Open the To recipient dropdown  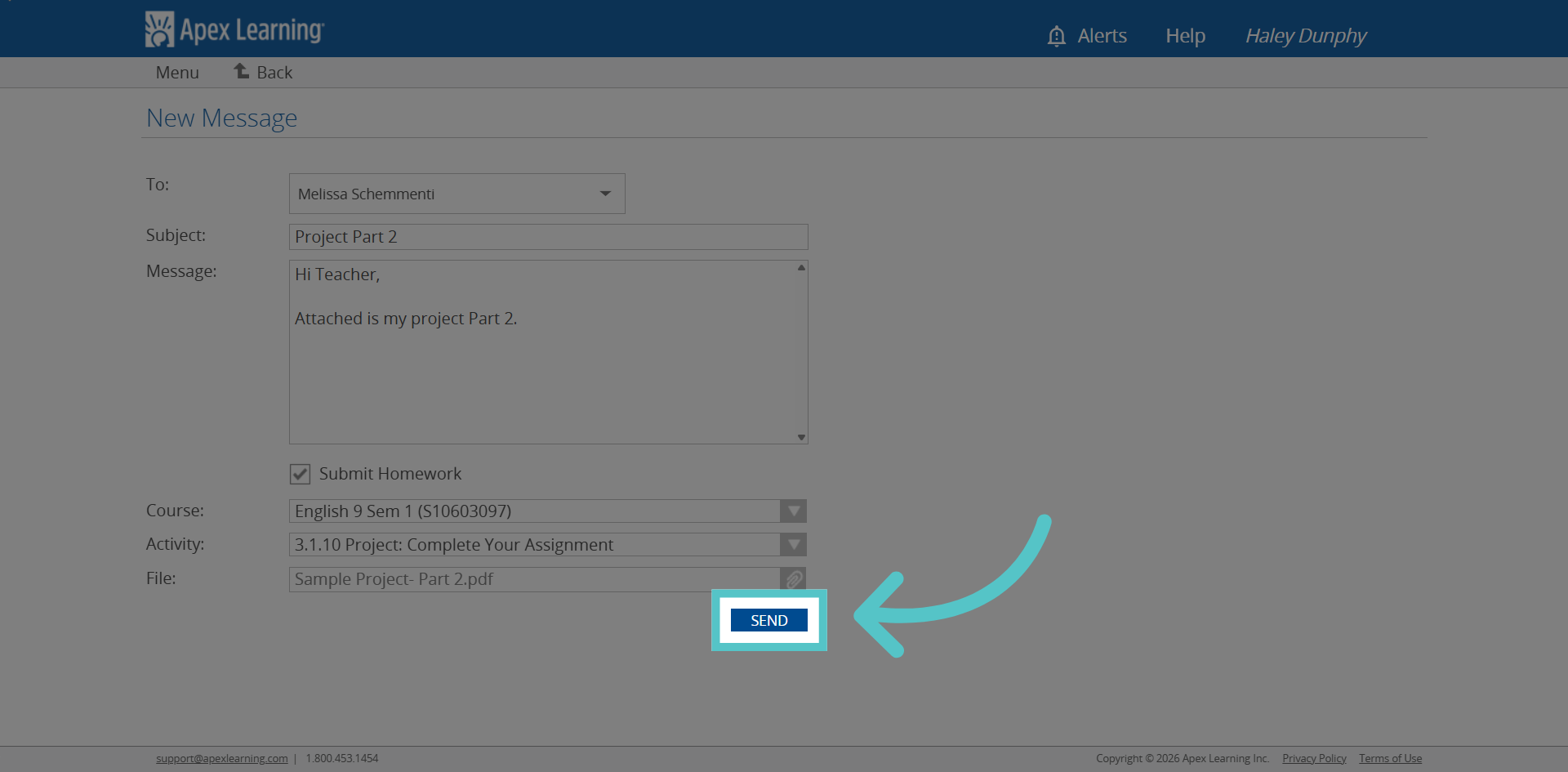tap(457, 194)
